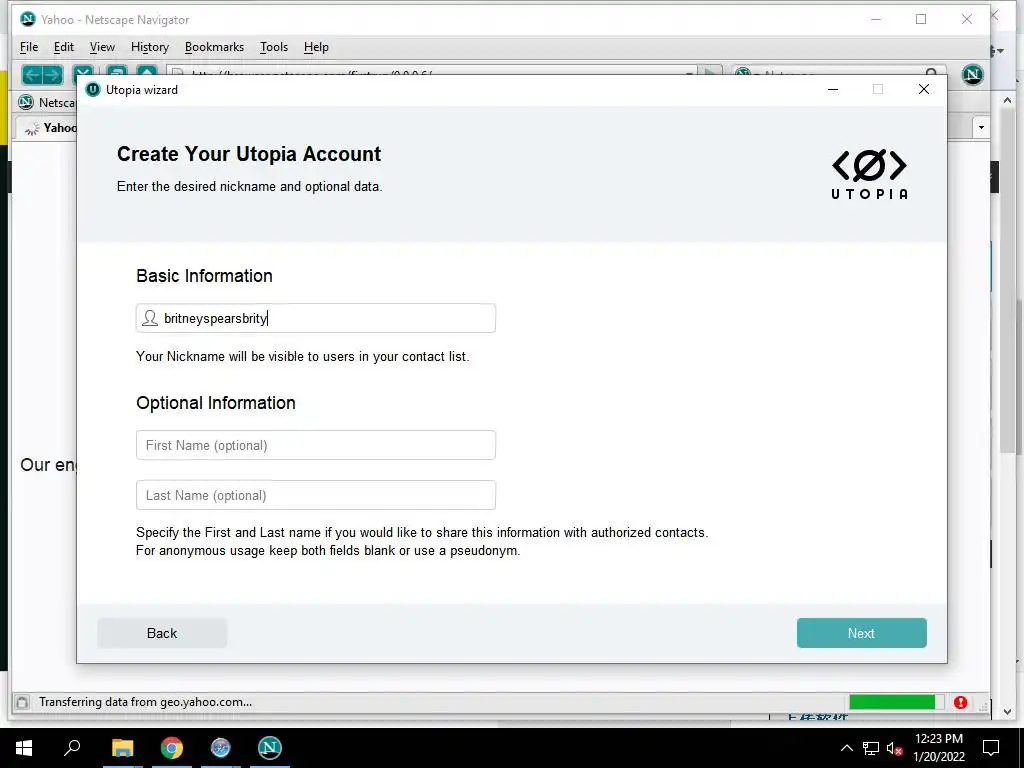
Task: Open the Windows Start menu
Action: click(x=24, y=748)
